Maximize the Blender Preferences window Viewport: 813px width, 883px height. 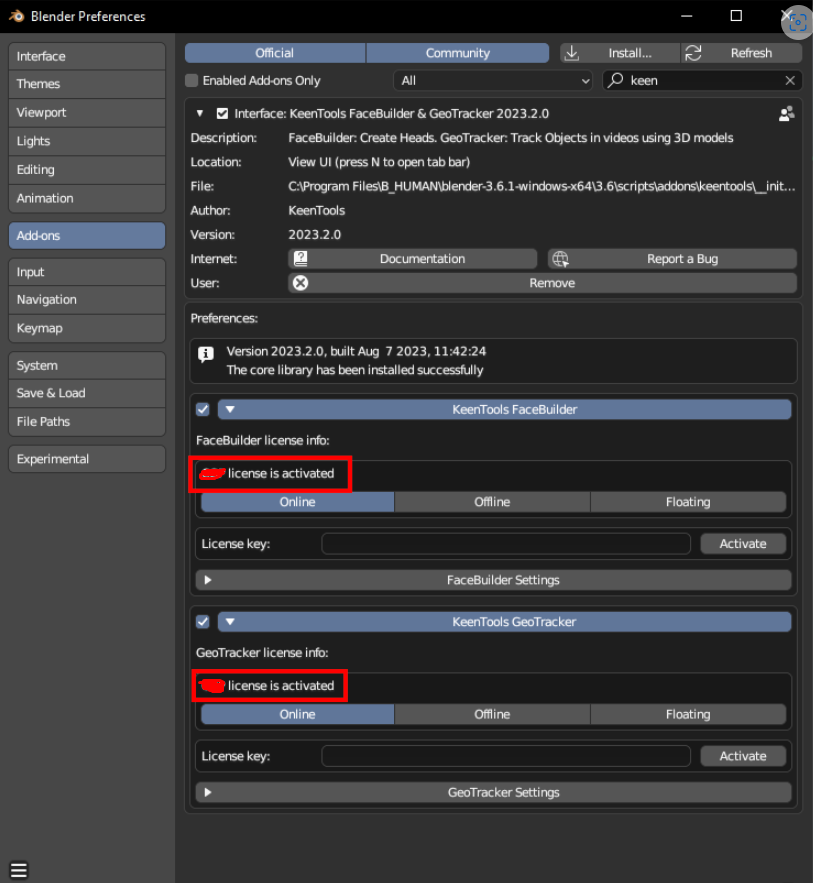(736, 16)
